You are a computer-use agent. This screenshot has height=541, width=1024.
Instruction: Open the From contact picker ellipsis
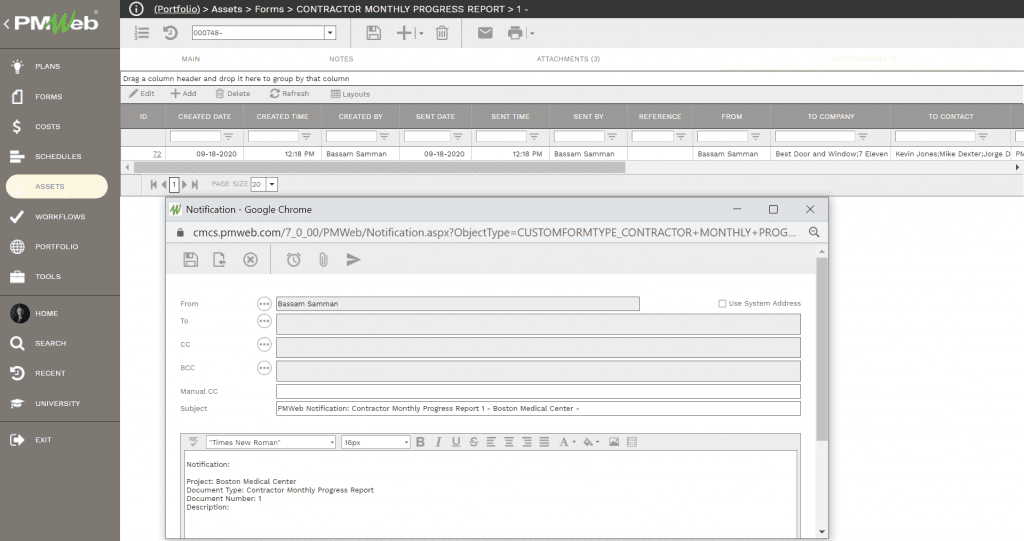click(x=264, y=304)
